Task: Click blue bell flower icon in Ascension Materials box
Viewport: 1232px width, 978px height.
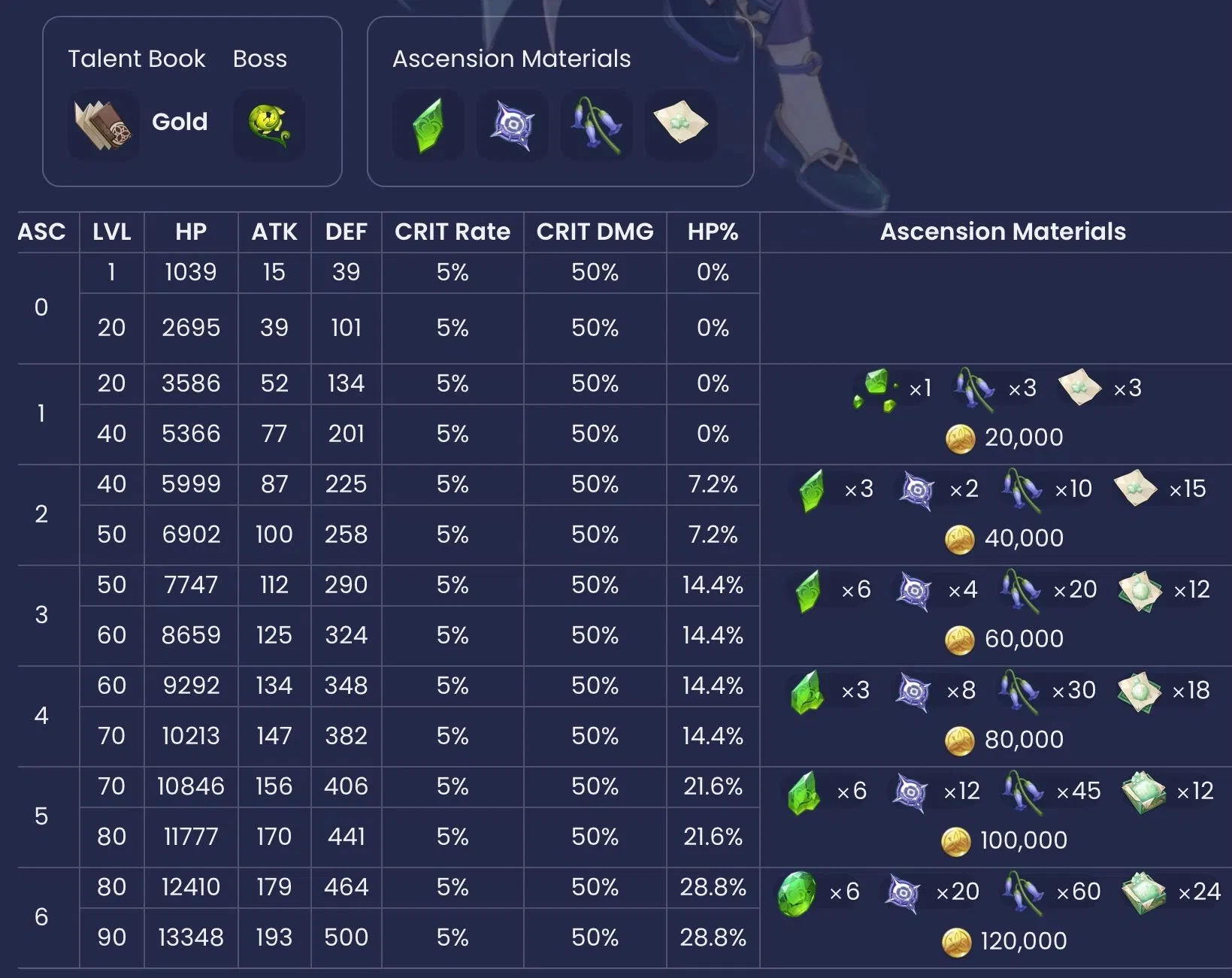Action: coord(596,125)
